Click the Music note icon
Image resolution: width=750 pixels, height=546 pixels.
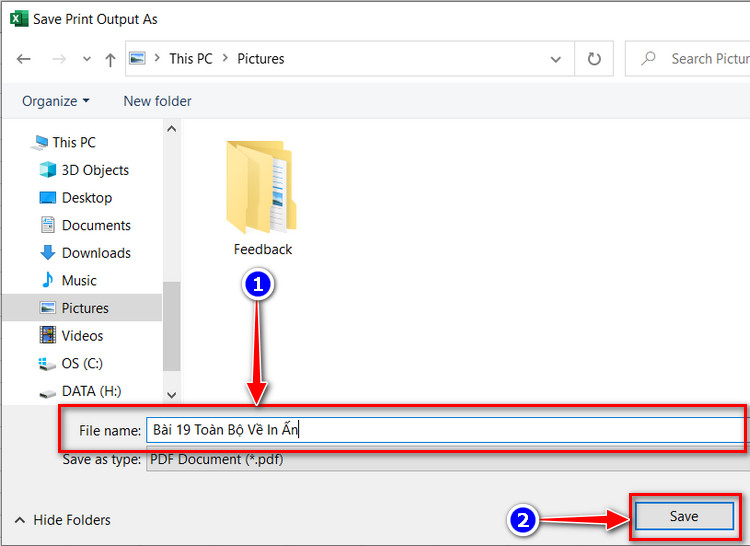point(47,280)
